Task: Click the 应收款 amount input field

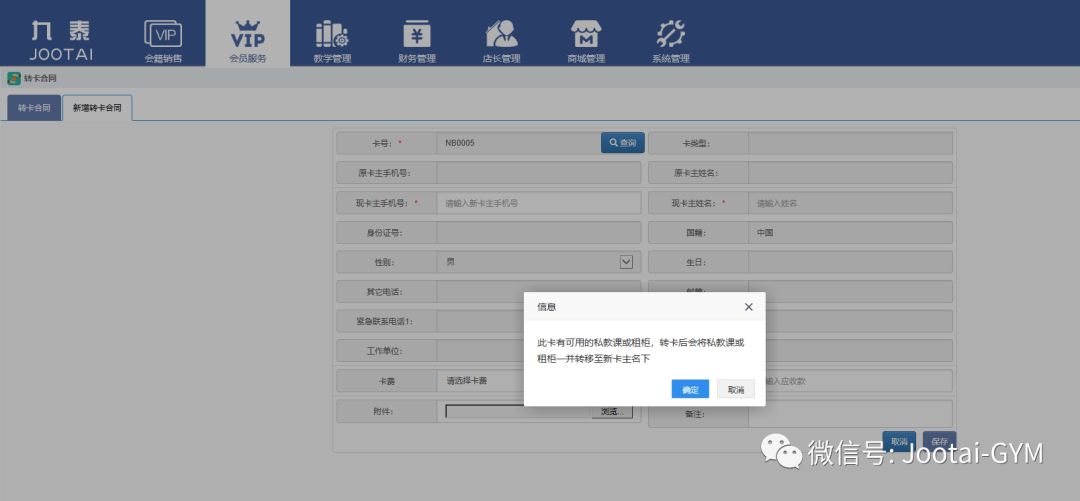Action: tap(858, 380)
